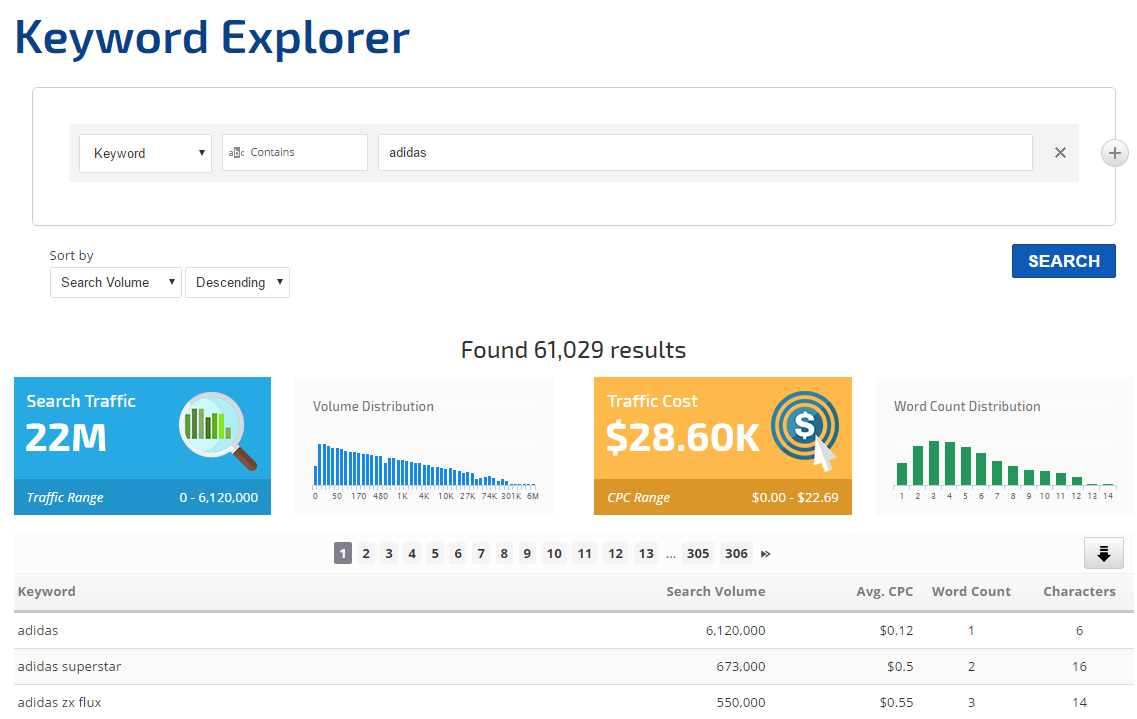
Task: Go to results page 2
Action: pyautogui.click(x=366, y=554)
